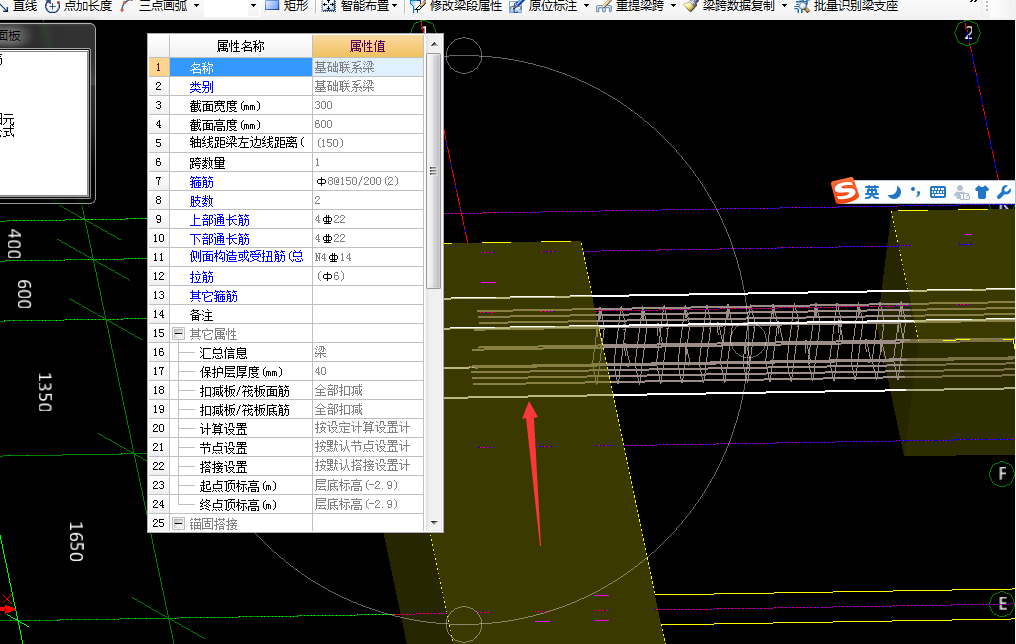Viewport: 1016px width, 644px height.
Task: Click the 保护层厚度 value 40
Action: pyautogui.click(x=367, y=371)
